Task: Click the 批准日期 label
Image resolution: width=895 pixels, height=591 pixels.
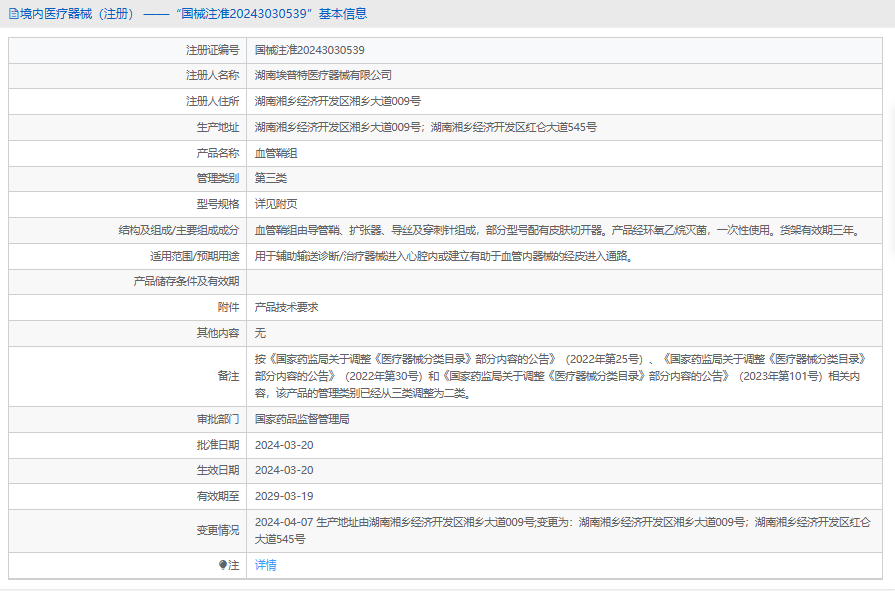Action: click(x=218, y=445)
